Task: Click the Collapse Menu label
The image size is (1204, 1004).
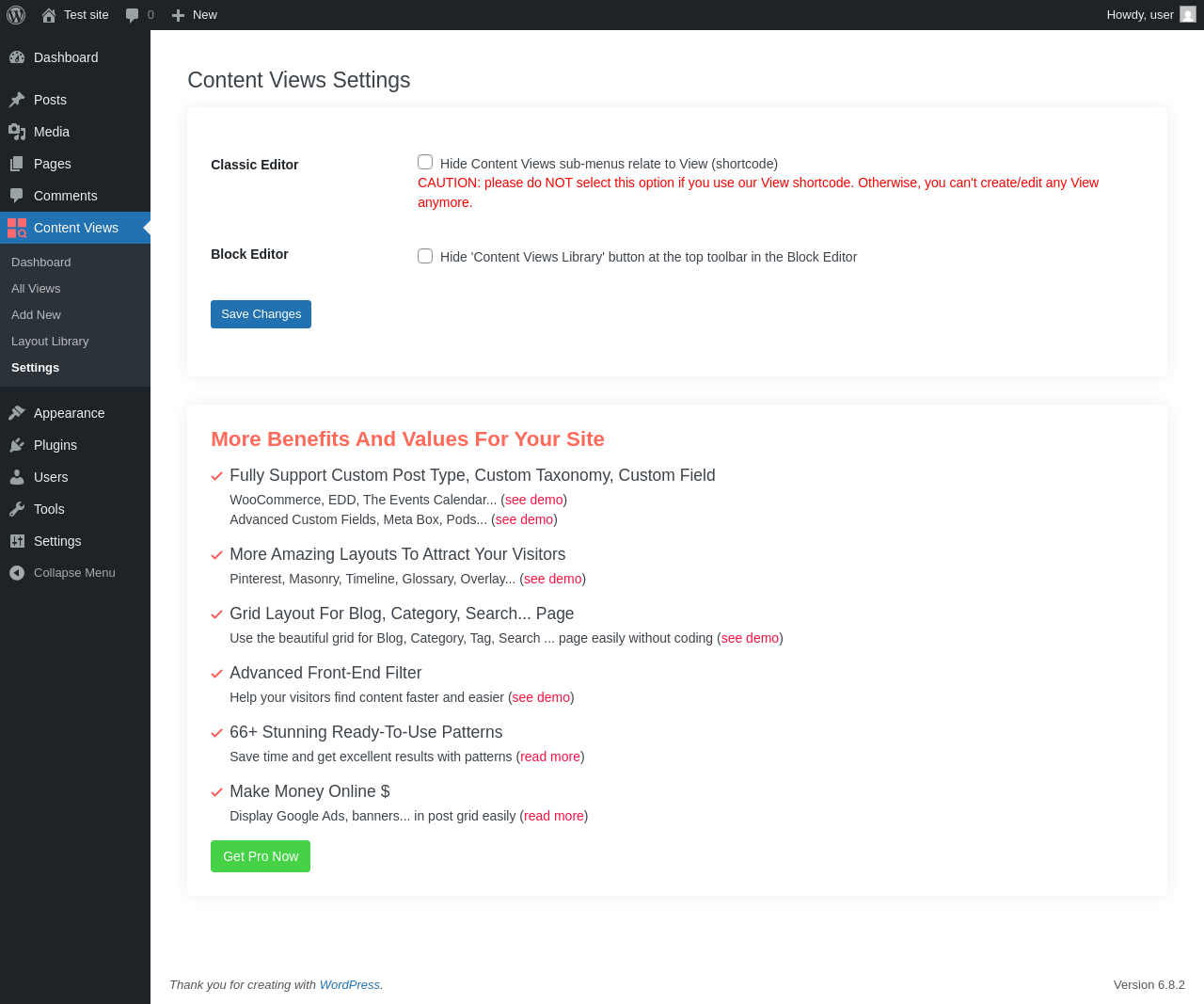Action: [74, 573]
